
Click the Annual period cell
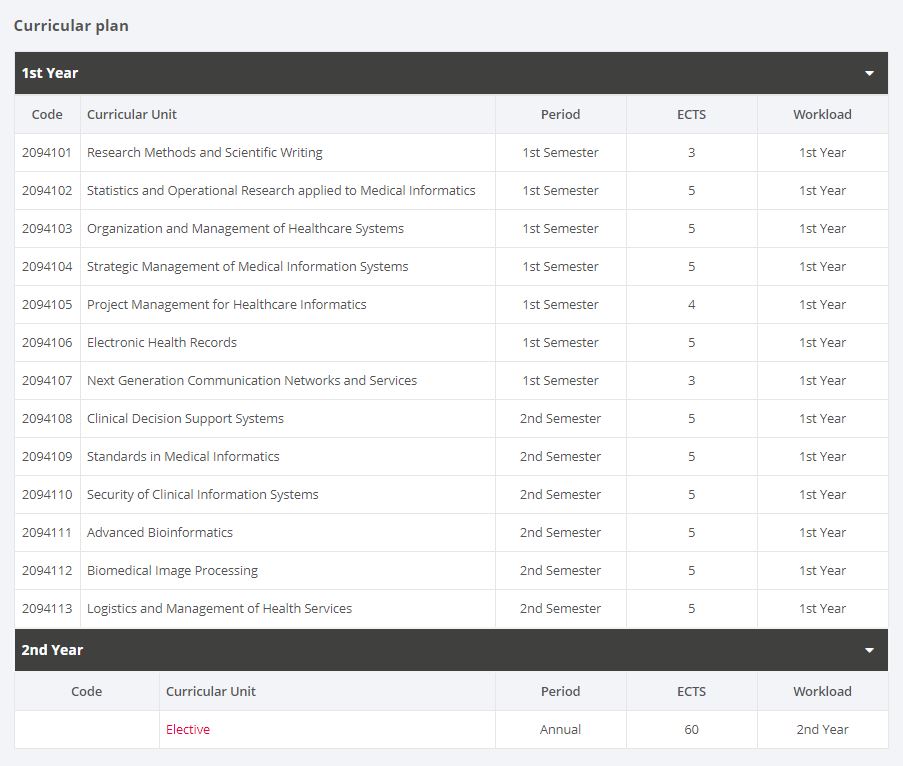click(x=560, y=730)
